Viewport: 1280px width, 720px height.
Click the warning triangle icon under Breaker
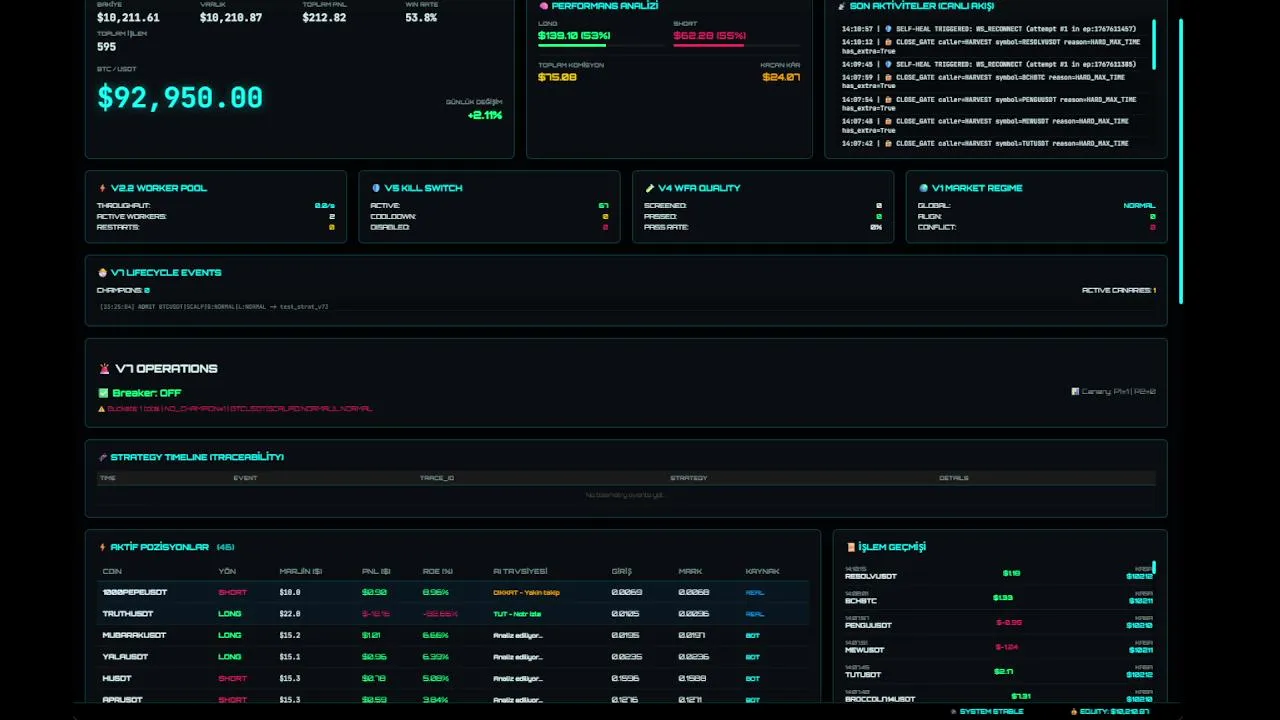(101, 409)
